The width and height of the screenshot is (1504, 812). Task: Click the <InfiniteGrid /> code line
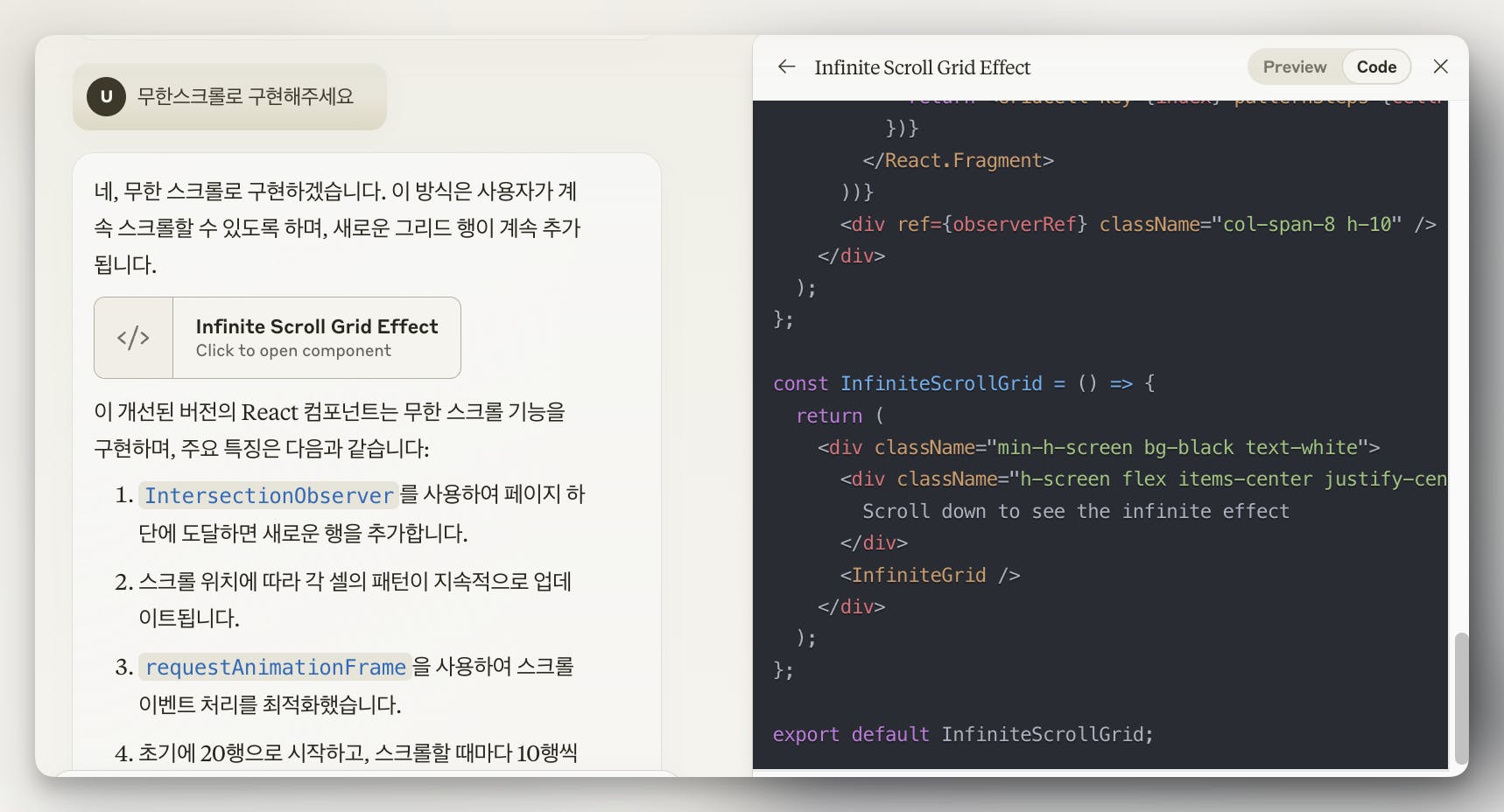tap(930, 575)
